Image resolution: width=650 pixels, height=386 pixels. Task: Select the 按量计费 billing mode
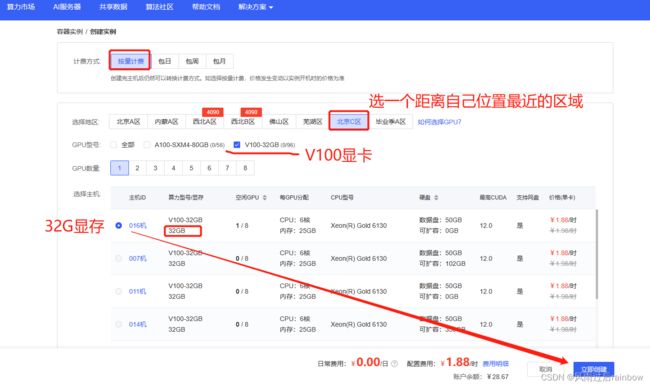pyautogui.click(x=130, y=61)
